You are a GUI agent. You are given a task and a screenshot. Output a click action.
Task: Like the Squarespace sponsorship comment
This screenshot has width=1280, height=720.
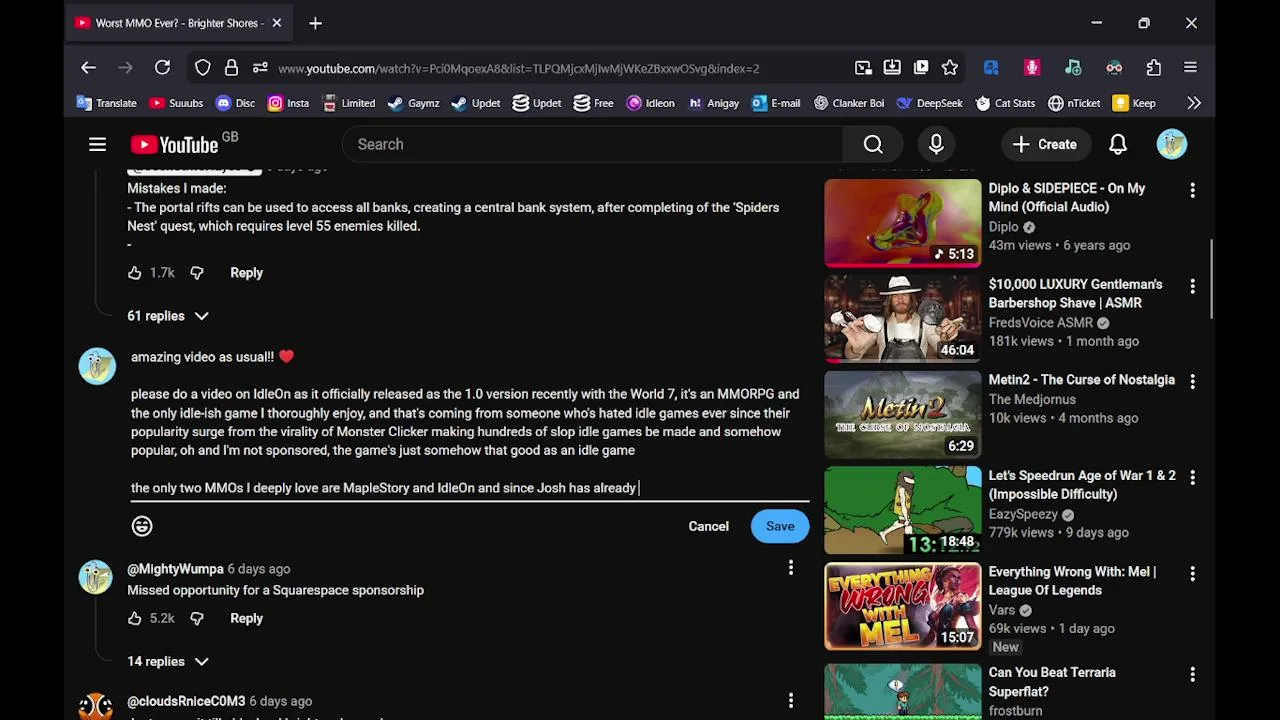(x=135, y=618)
